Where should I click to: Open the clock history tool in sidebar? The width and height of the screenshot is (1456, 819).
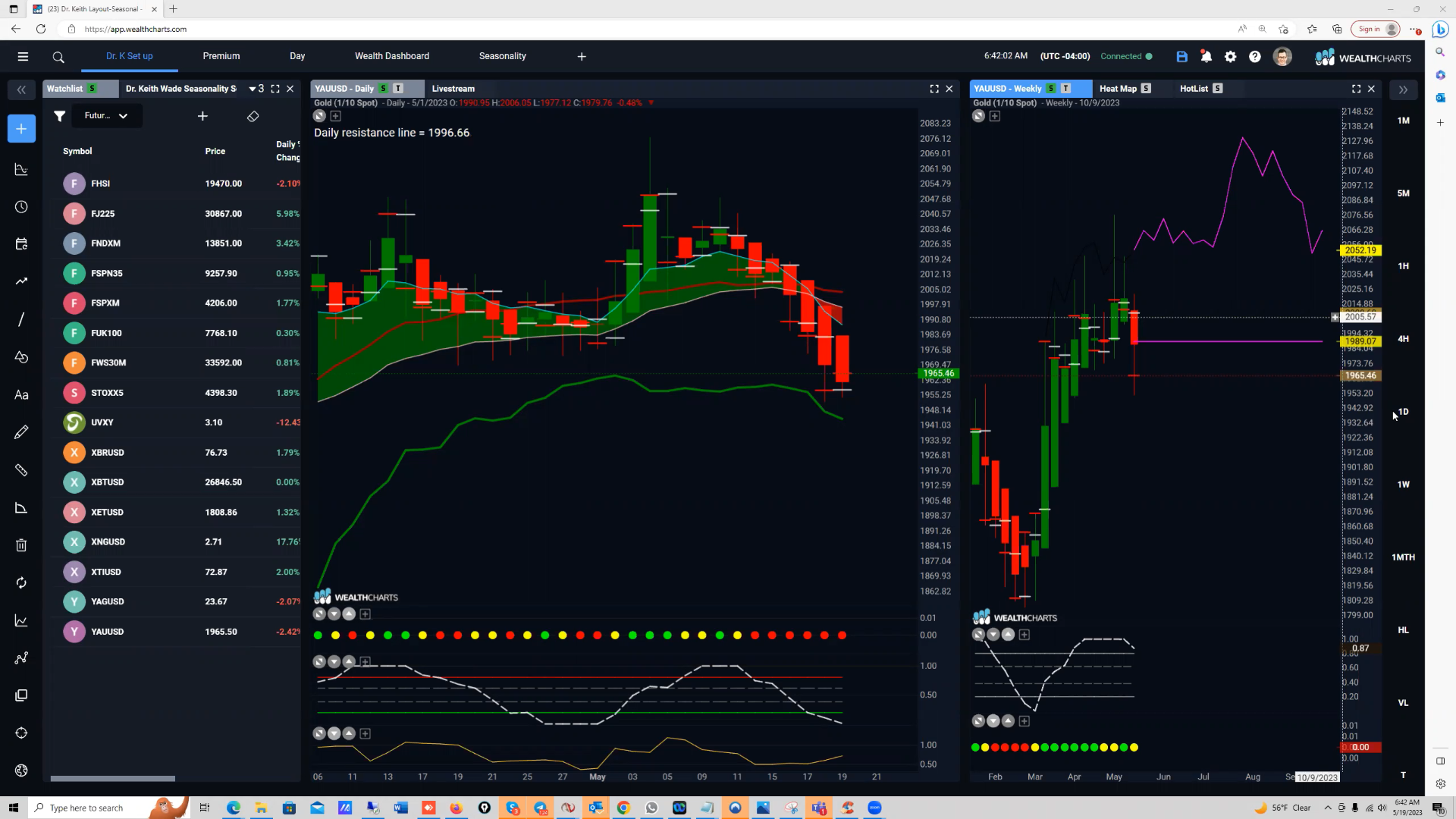point(21,207)
